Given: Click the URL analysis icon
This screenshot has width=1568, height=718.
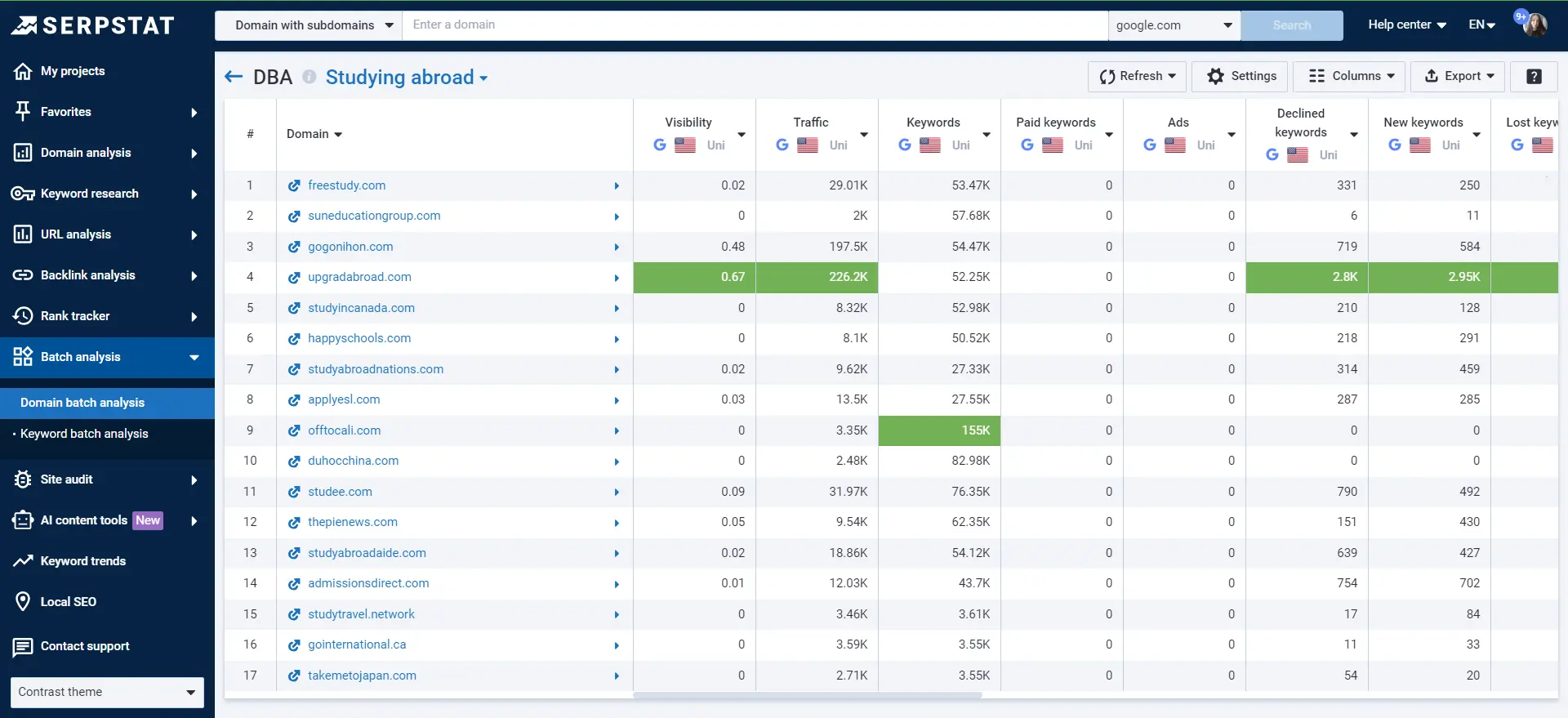Looking at the screenshot, I should 23,234.
